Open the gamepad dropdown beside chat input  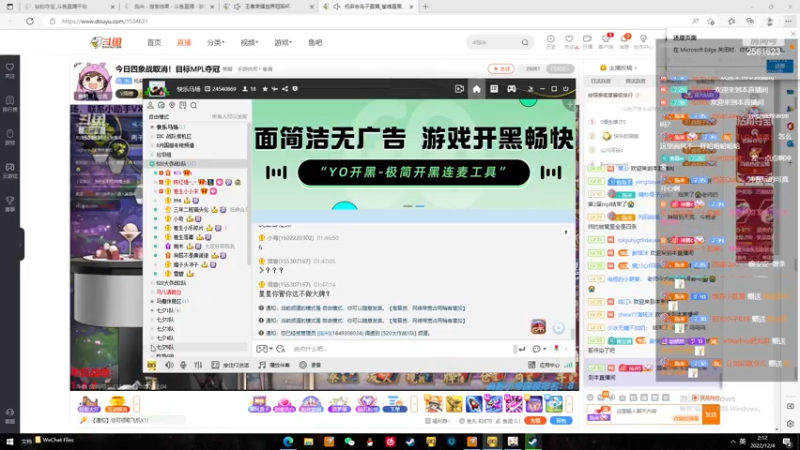(x=264, y=349)
